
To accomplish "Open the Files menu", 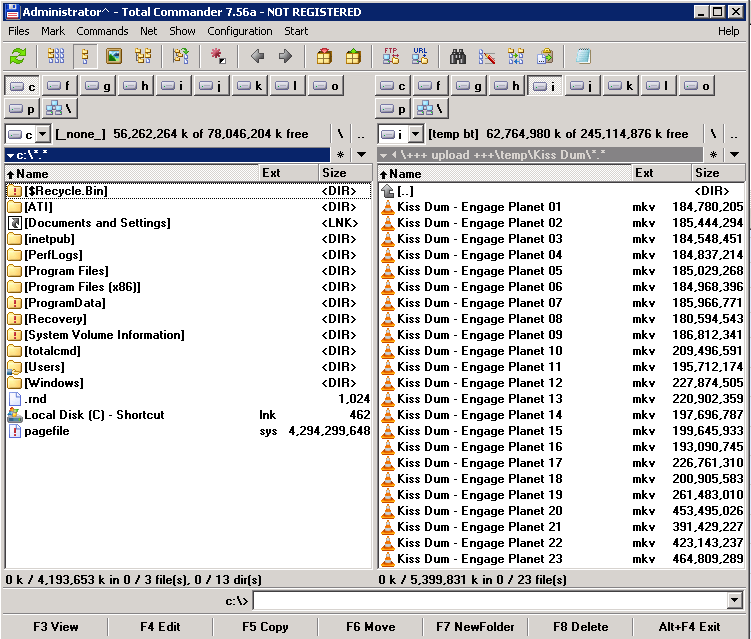I will 19,31.
